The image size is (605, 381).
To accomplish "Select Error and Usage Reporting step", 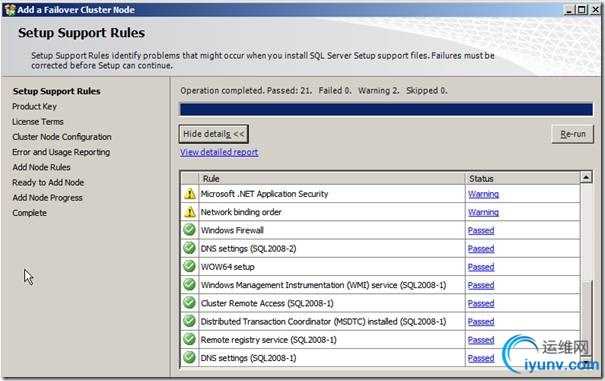I will (61, 152).
